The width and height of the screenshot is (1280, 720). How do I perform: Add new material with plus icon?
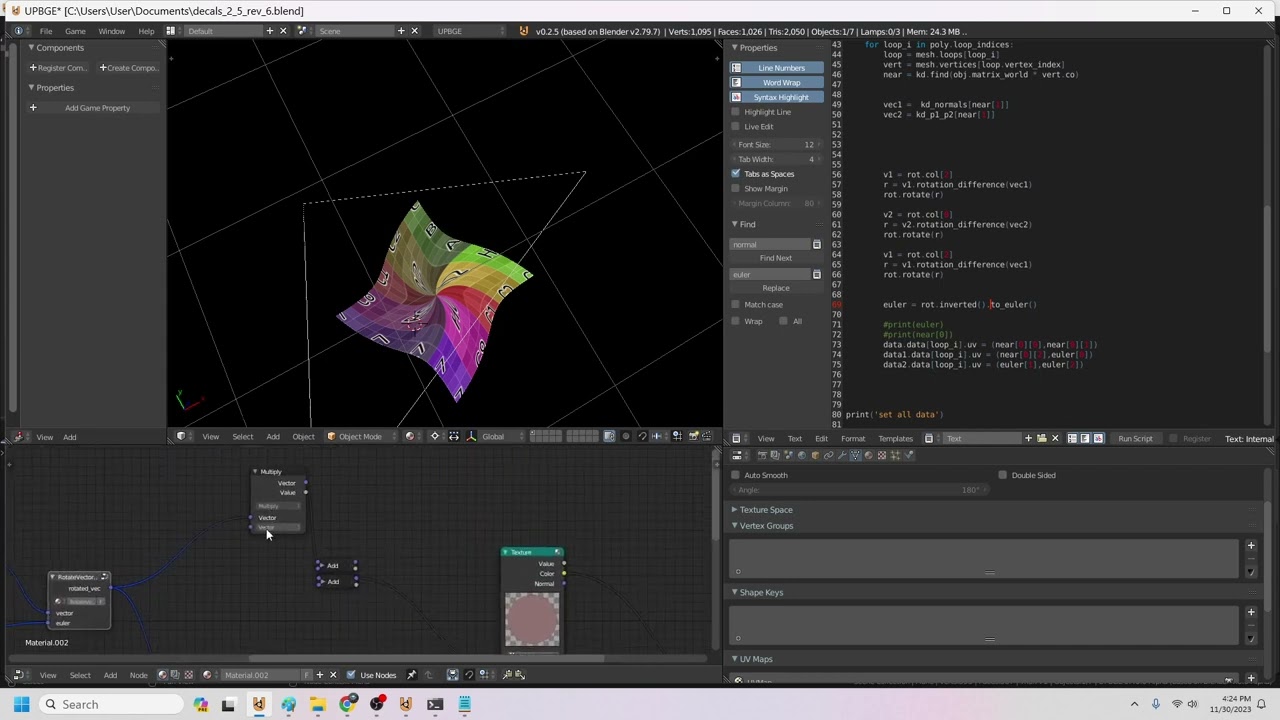pos(321,675)
